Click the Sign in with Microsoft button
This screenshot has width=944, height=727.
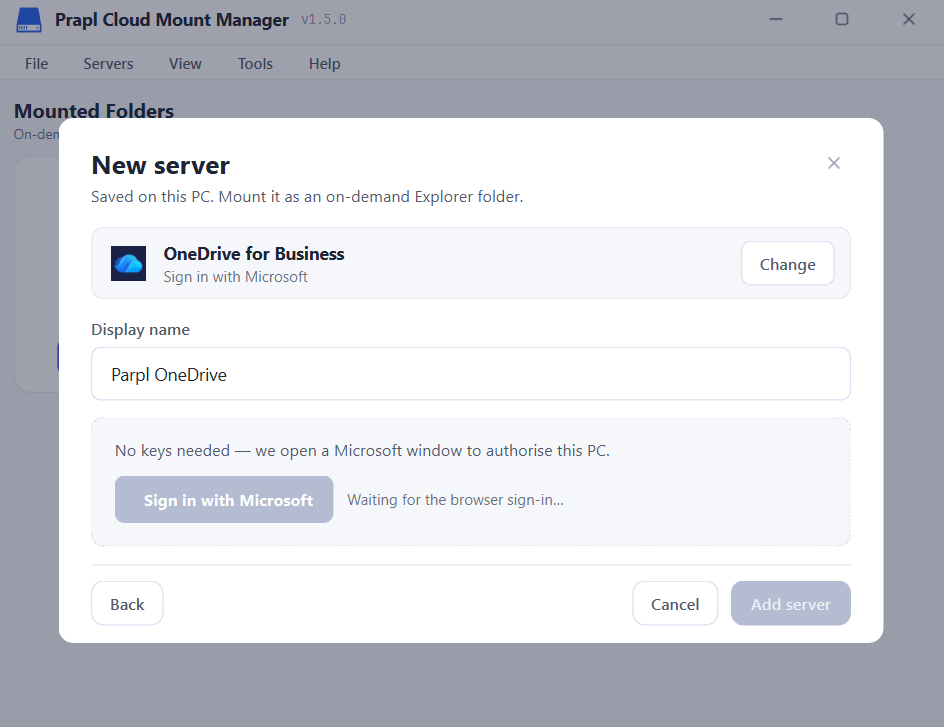(x=224, y=500)
